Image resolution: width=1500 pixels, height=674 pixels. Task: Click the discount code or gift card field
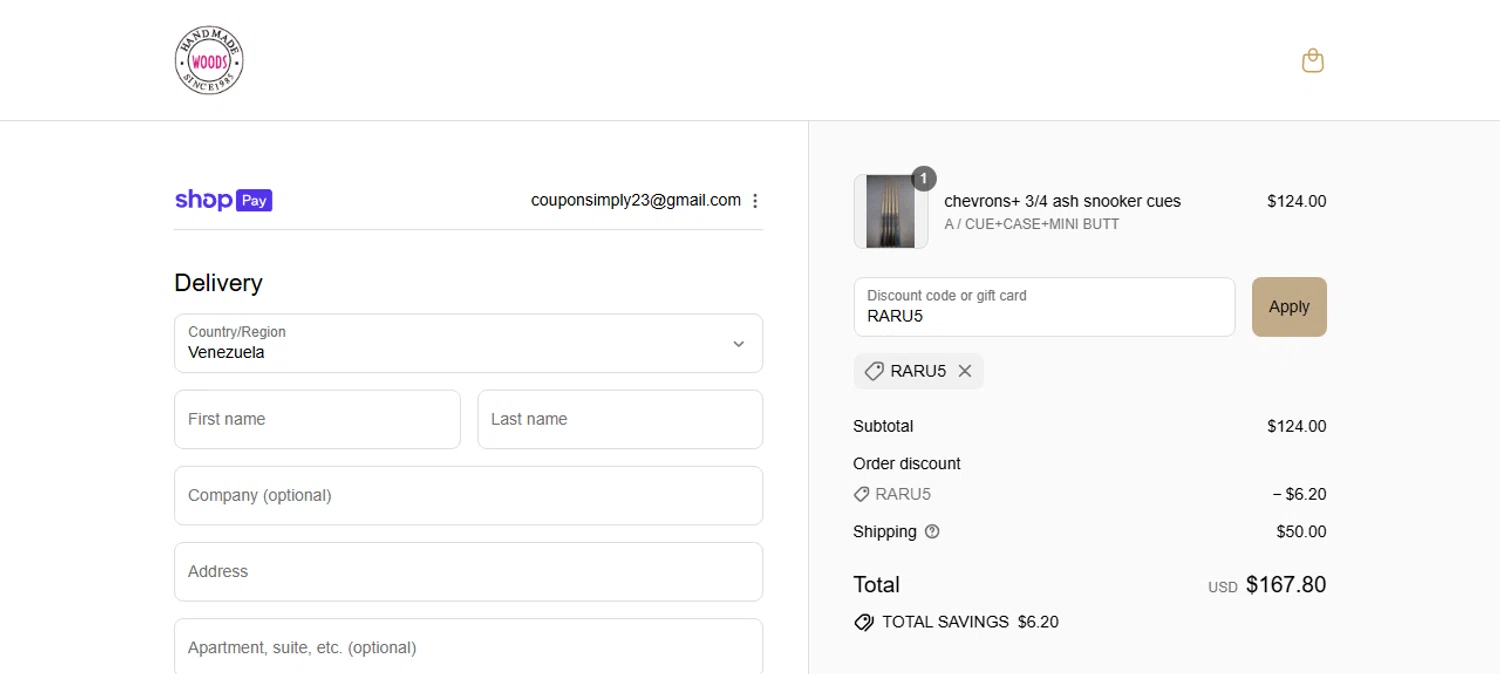pyautogui.click(x=1044, y=307)
